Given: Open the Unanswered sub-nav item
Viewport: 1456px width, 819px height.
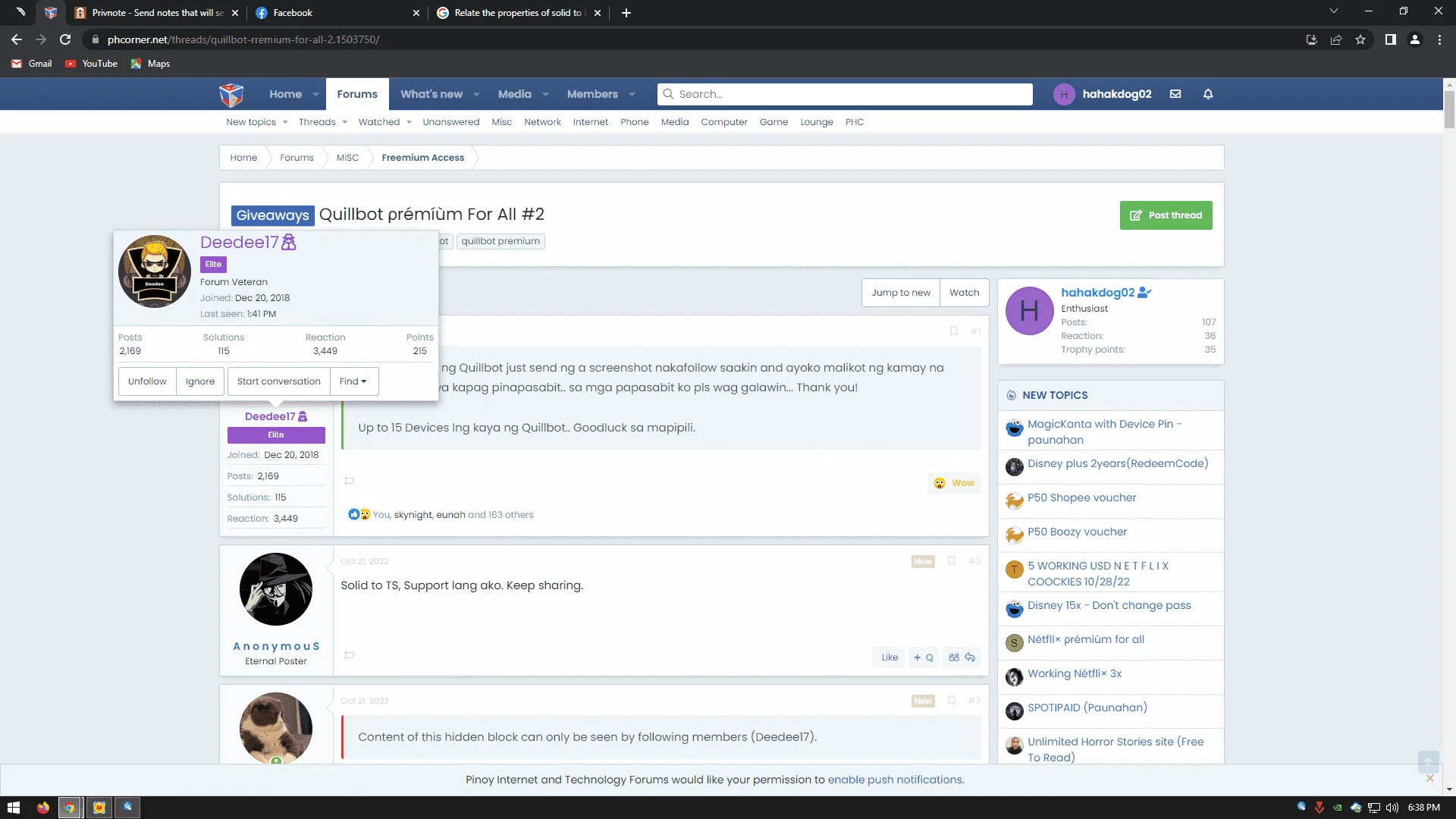Looking at the screenshot, I should click(451, 122).
